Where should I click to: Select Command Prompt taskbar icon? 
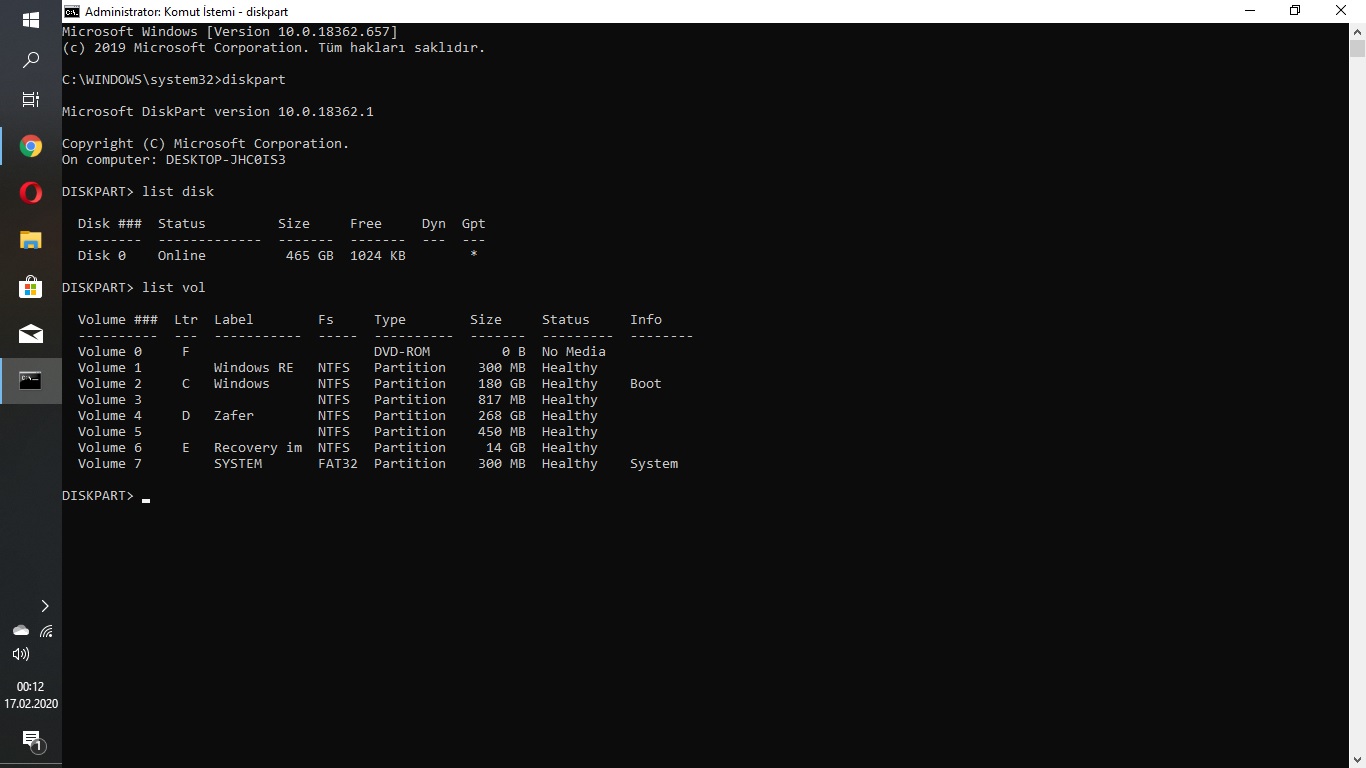pyautogui.click(x=30, y=380)
